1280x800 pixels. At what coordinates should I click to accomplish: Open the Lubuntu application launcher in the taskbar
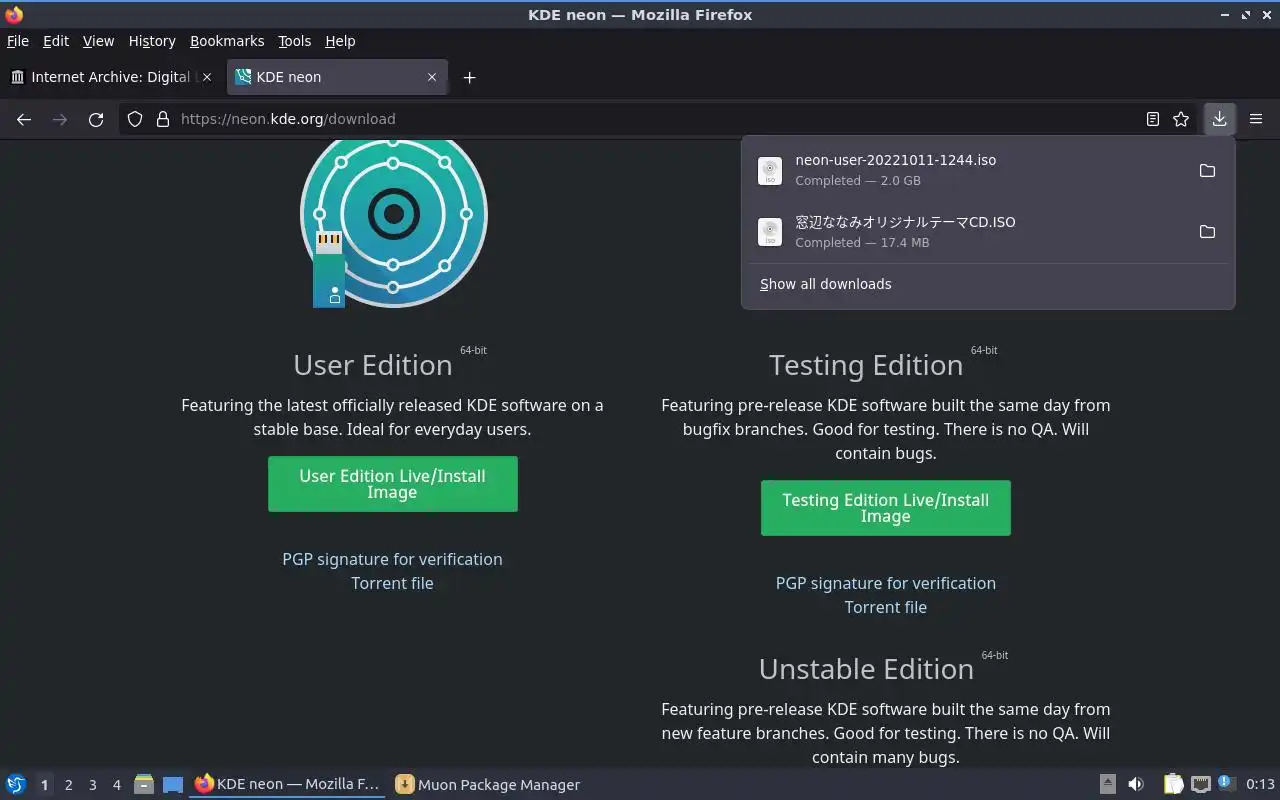click(16, 785)
